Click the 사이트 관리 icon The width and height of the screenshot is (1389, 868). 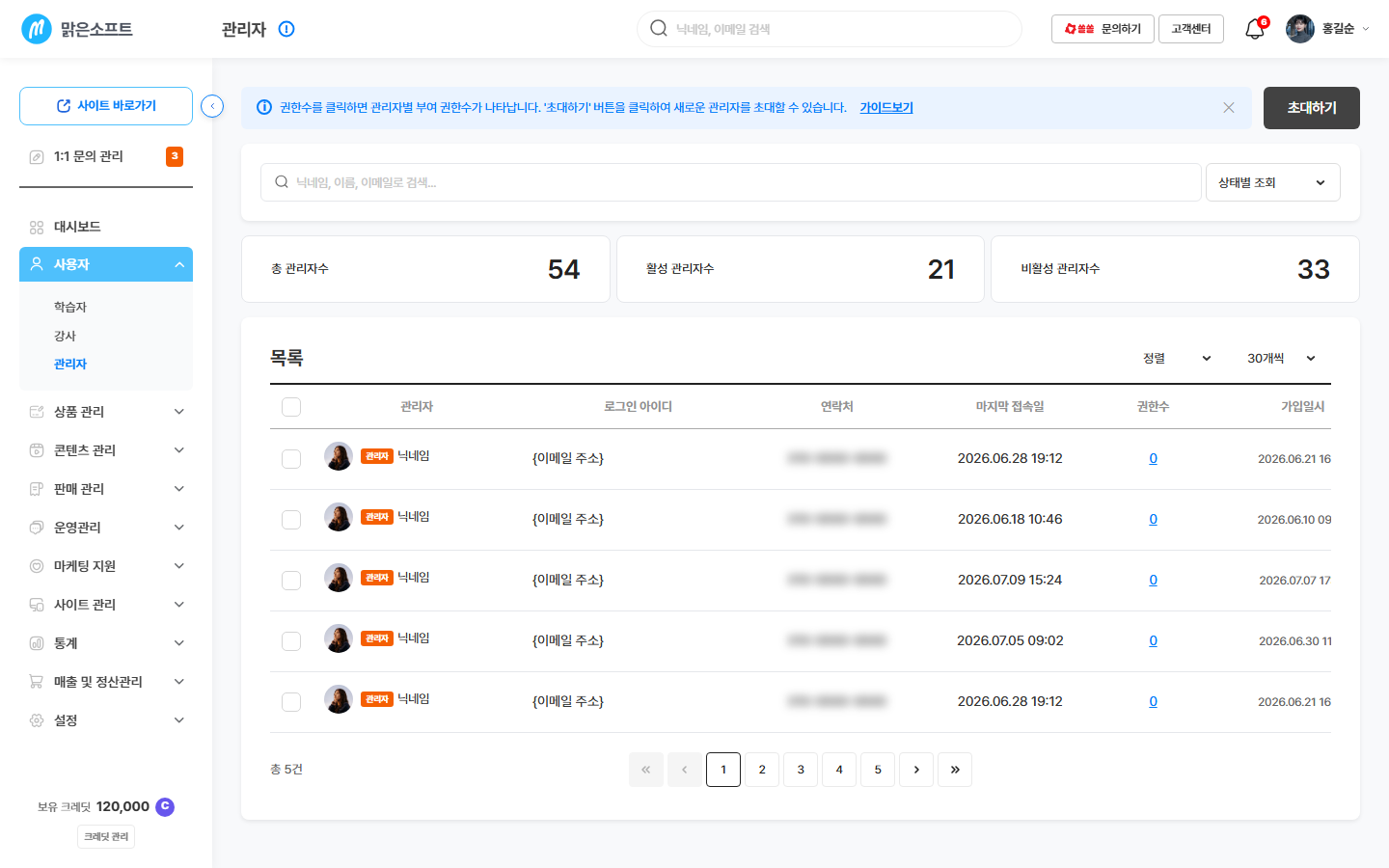pos(37,605)
